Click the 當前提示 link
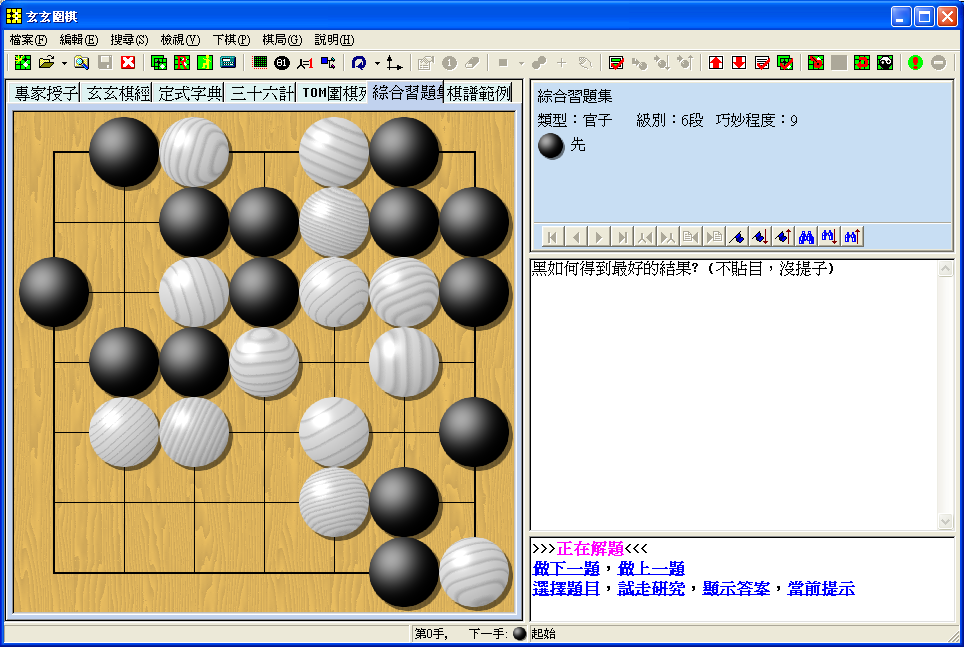Image resolution: width=964 pixels, height=647 pixels. pyautogui.click(x=821, y=589)
